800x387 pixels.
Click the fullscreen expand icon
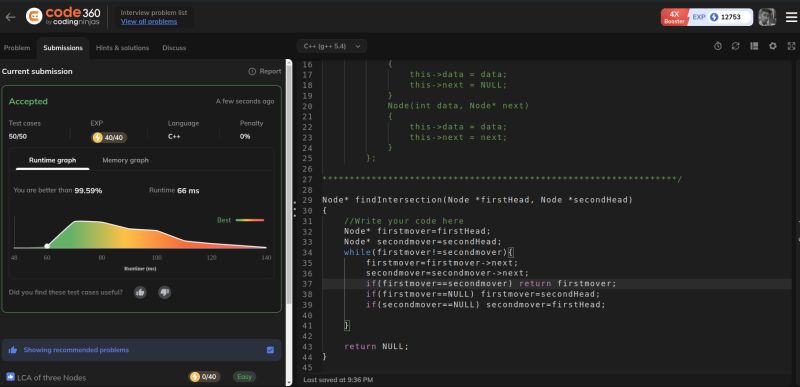click(x=791, y=46)
